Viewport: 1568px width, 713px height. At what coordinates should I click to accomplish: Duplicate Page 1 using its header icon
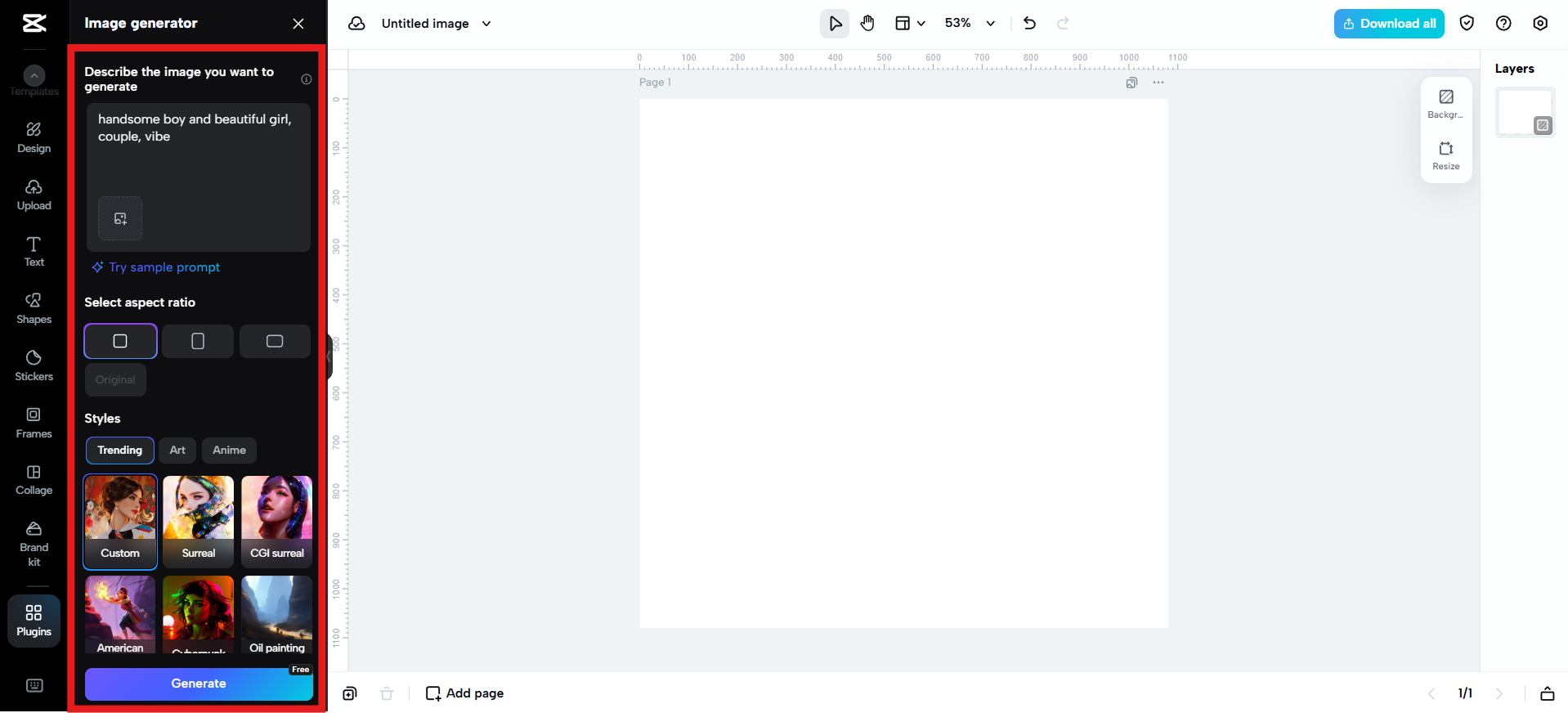pyautogui.click(x=1131, y=83)
